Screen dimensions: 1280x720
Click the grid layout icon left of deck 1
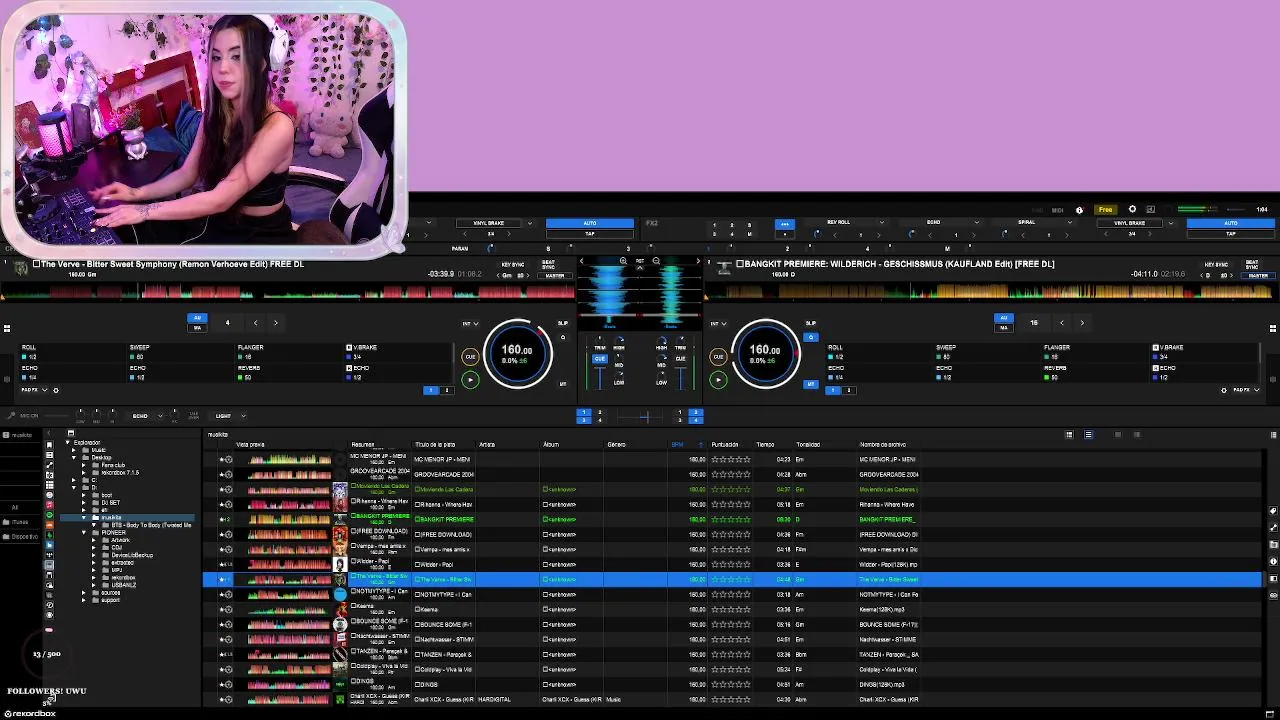7,328
